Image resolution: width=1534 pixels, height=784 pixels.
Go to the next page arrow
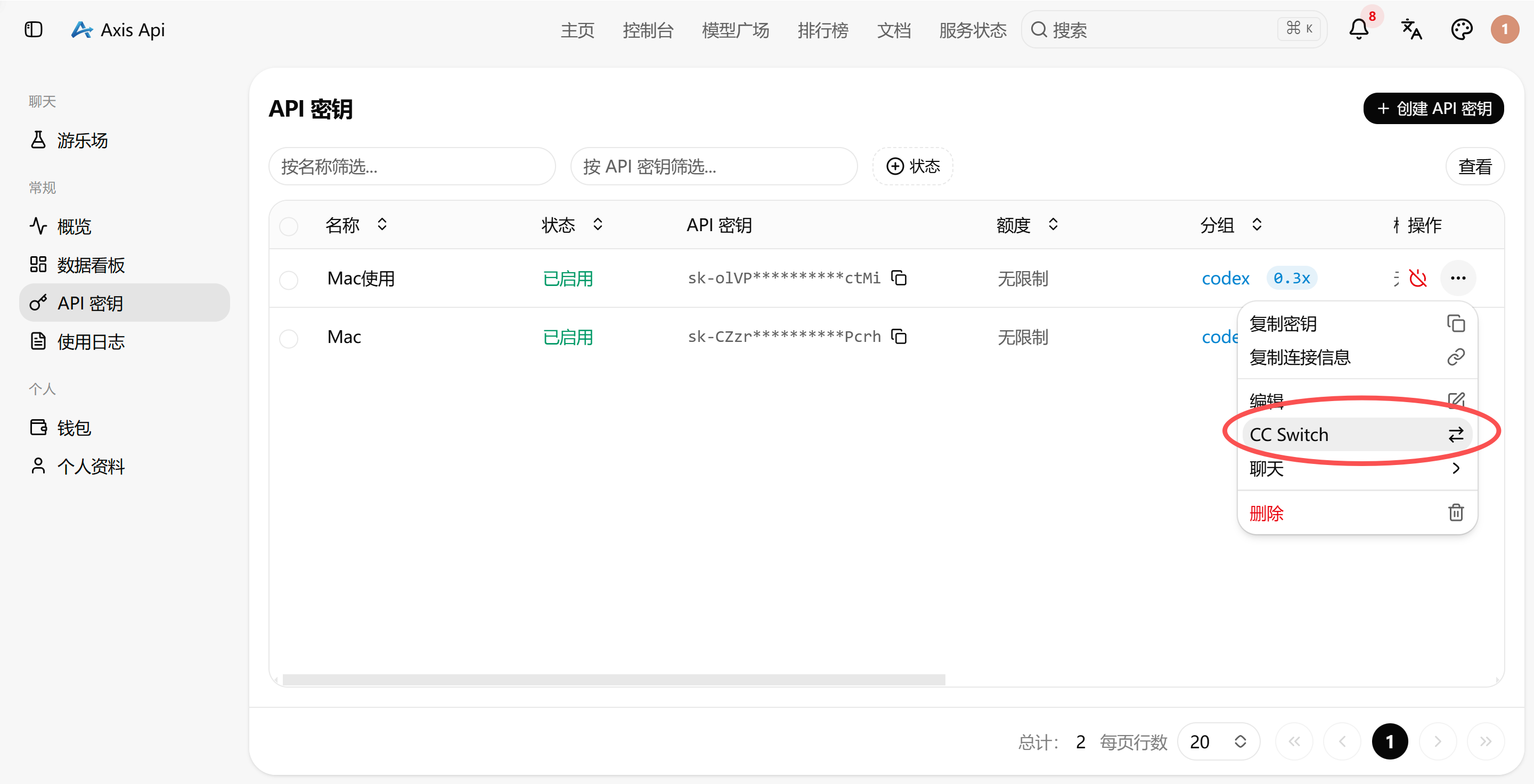click(1438, 742)
